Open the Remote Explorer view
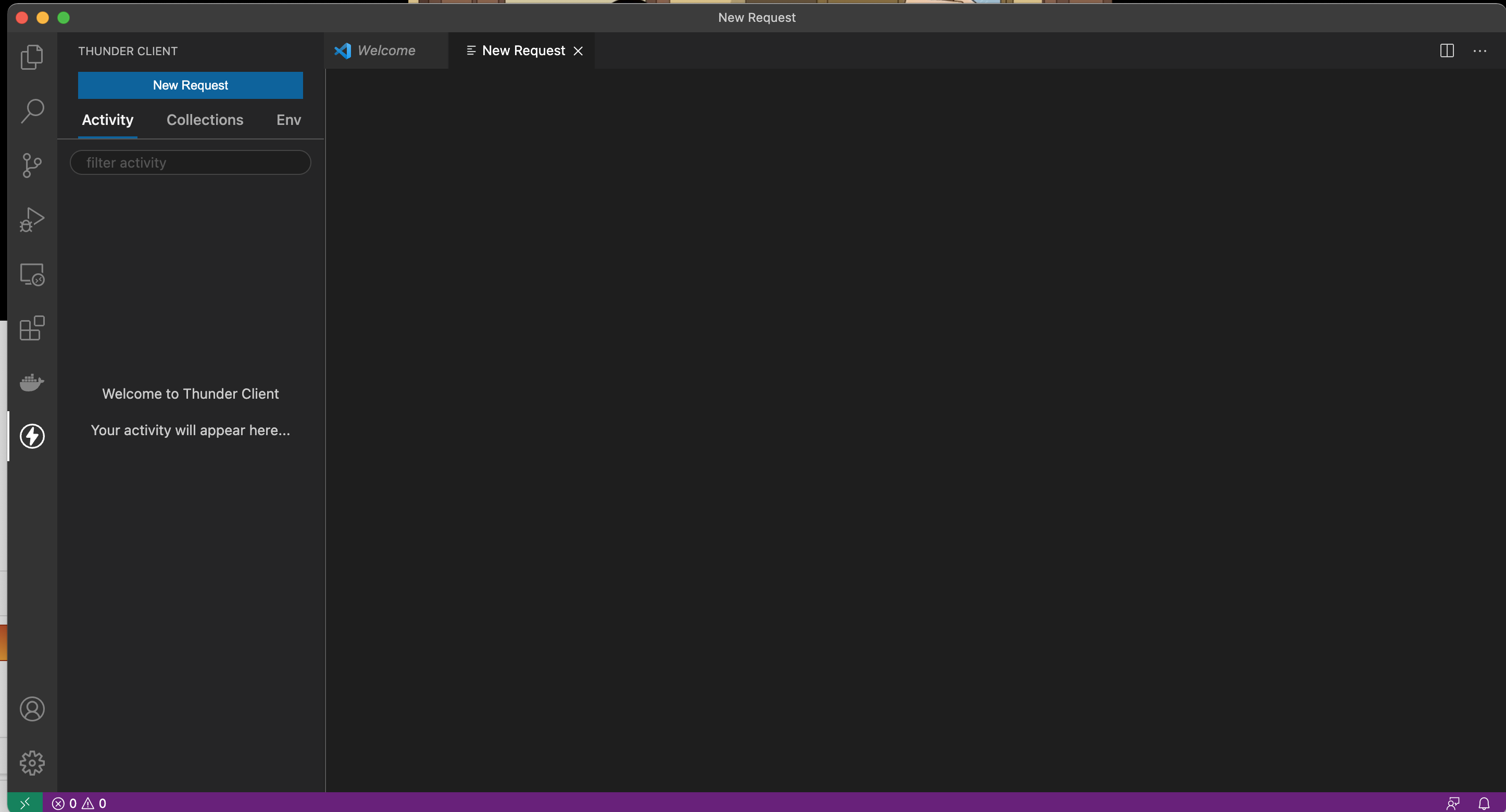 (31, 274)
